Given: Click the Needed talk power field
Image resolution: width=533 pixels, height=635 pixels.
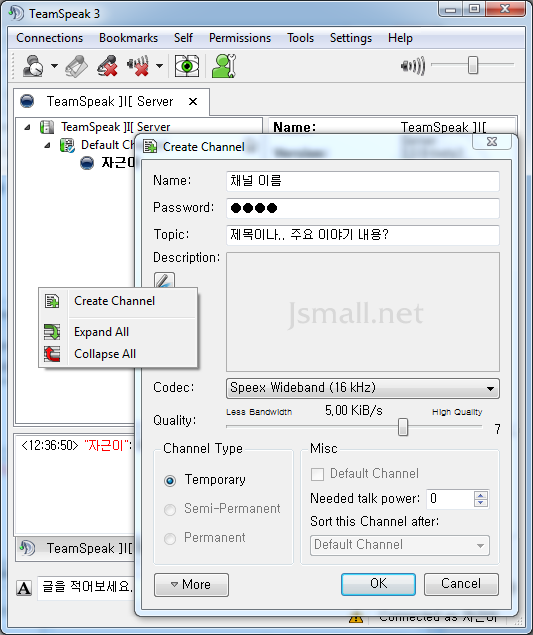Looking at the screenshot, I should click(x=450, y=499).
